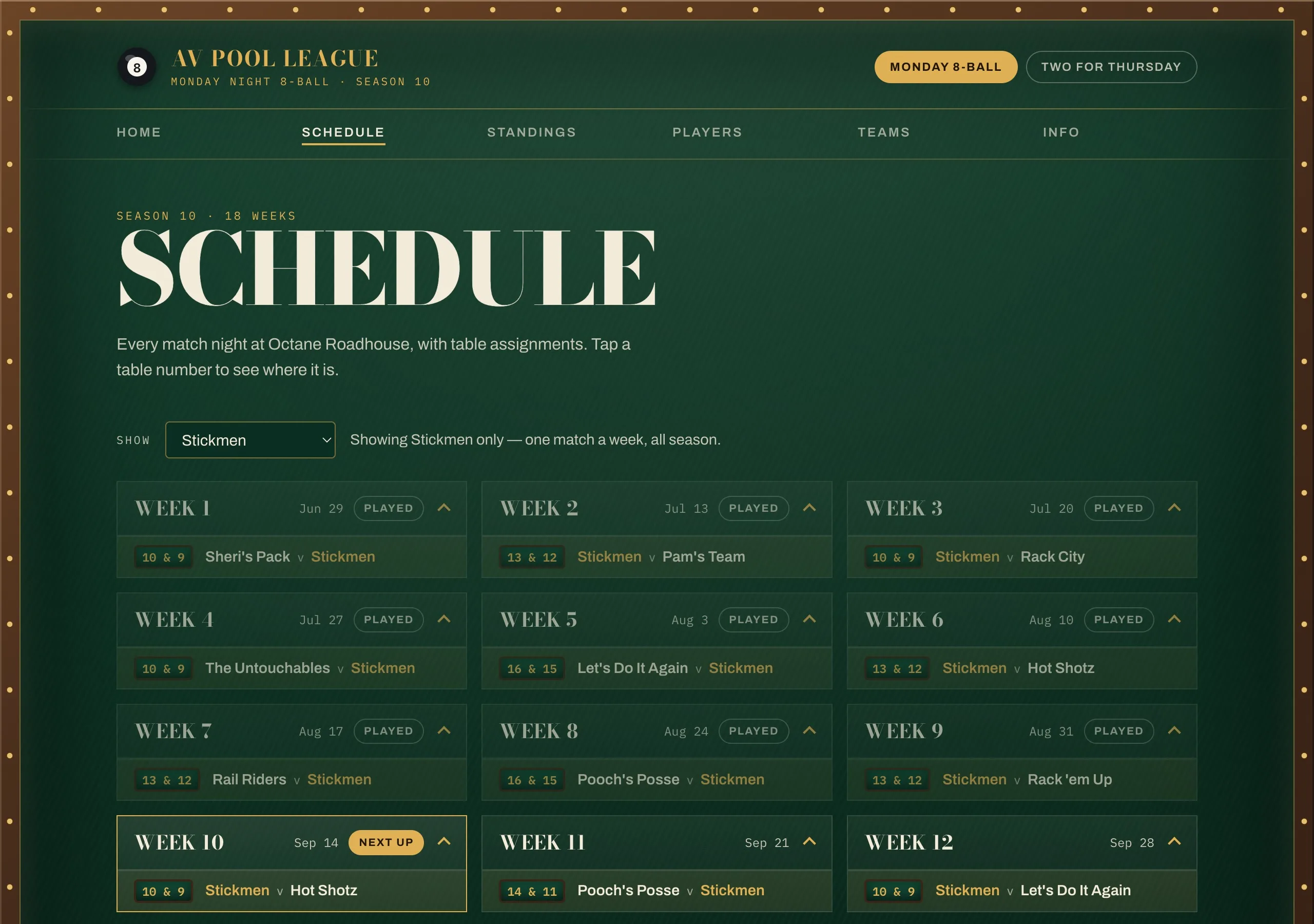
Task: Collapse the Week 7 card chevron
Action: pyautogui.click(x=444, y=730)
